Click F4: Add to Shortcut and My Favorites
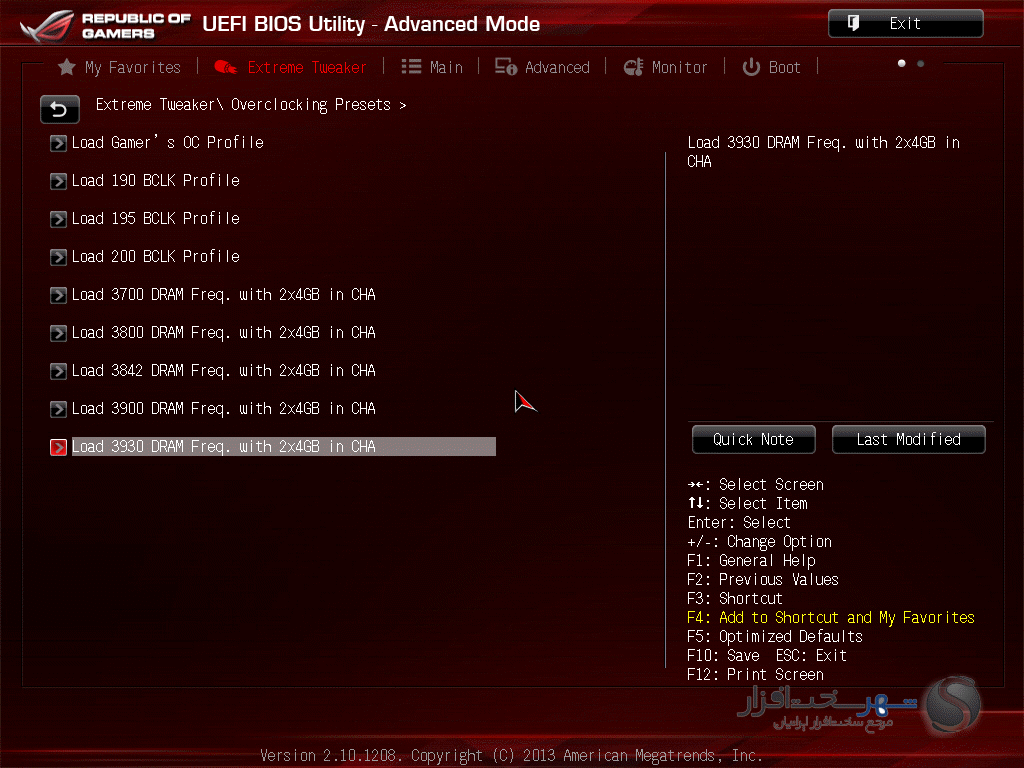1024x768 pixels. coord(831,617)
